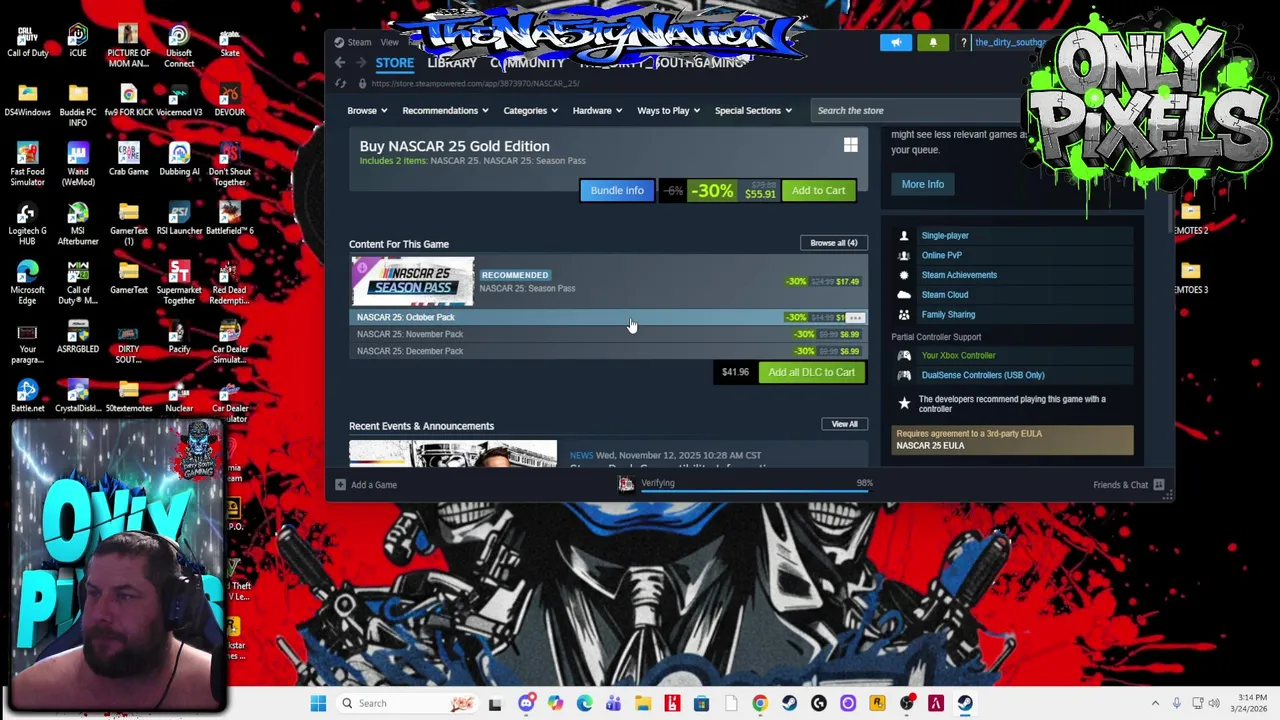Click Windows Start button
1280x720 pixels.
pos(318,703)
